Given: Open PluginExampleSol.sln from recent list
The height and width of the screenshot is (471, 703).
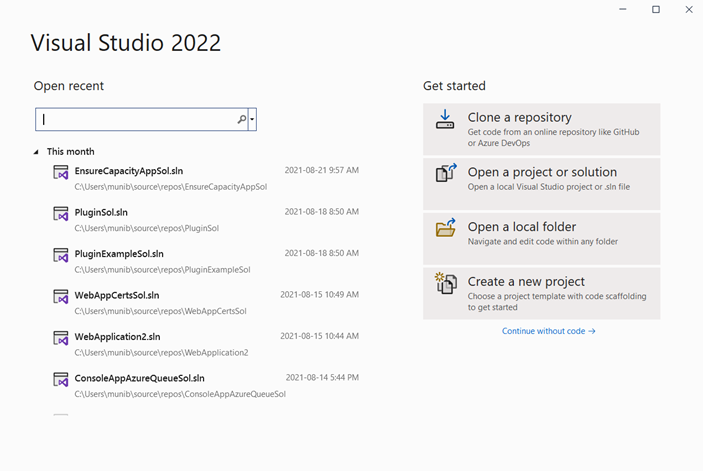Looking at the screenshot, I should [x=119, y=254].
